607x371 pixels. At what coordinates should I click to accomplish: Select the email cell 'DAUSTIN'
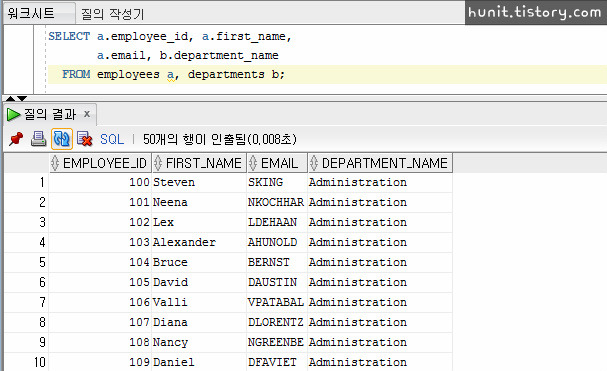pos(277,282)
